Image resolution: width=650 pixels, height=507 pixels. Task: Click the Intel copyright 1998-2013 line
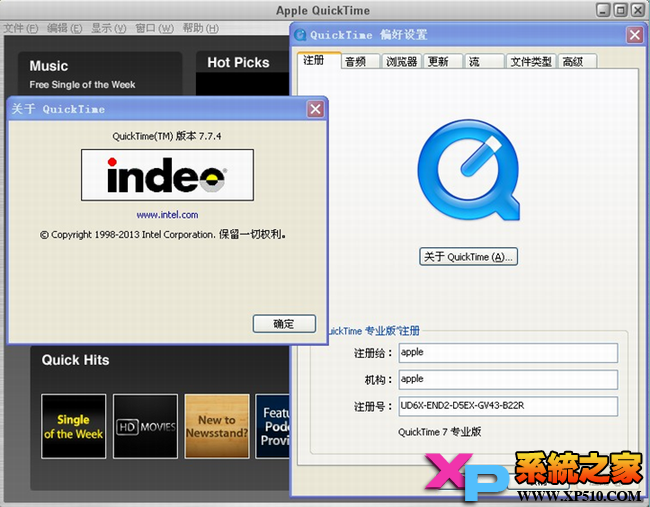pos(163,235)
